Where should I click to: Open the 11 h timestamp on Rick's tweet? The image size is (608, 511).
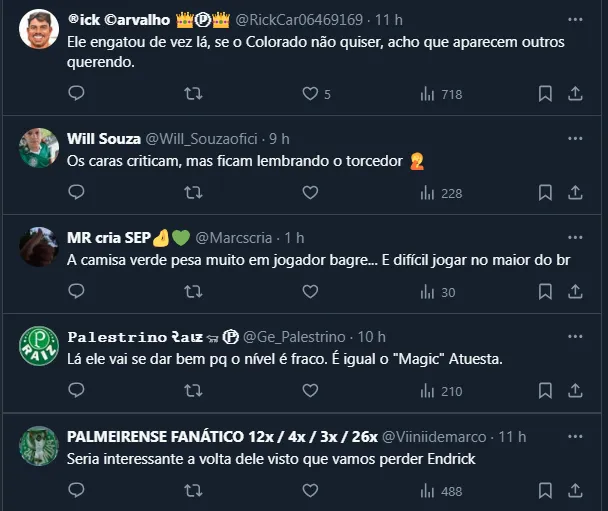click(x=389, y=19)
